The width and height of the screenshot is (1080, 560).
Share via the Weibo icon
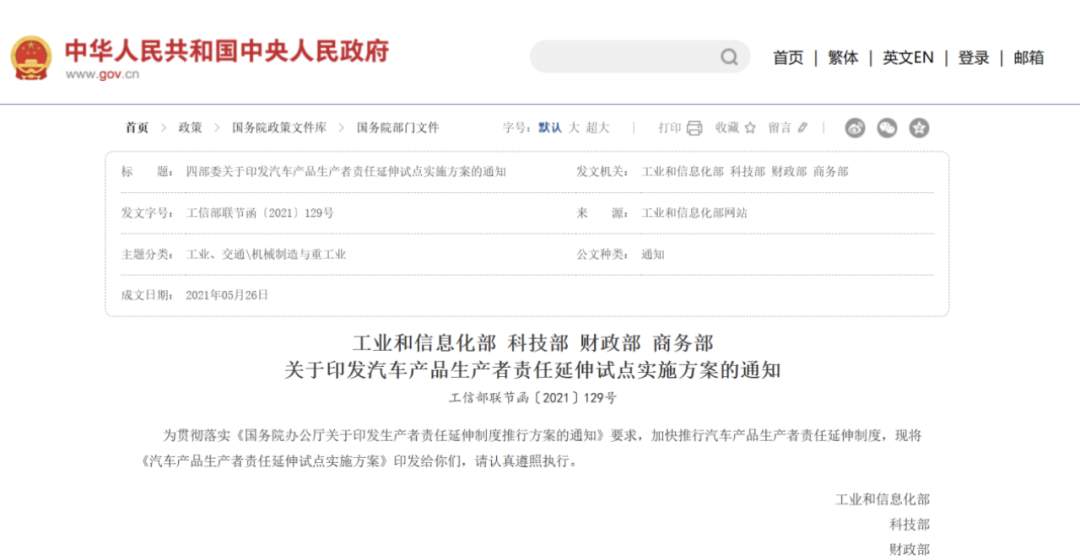pyautogui.click(x=855, y=128)
